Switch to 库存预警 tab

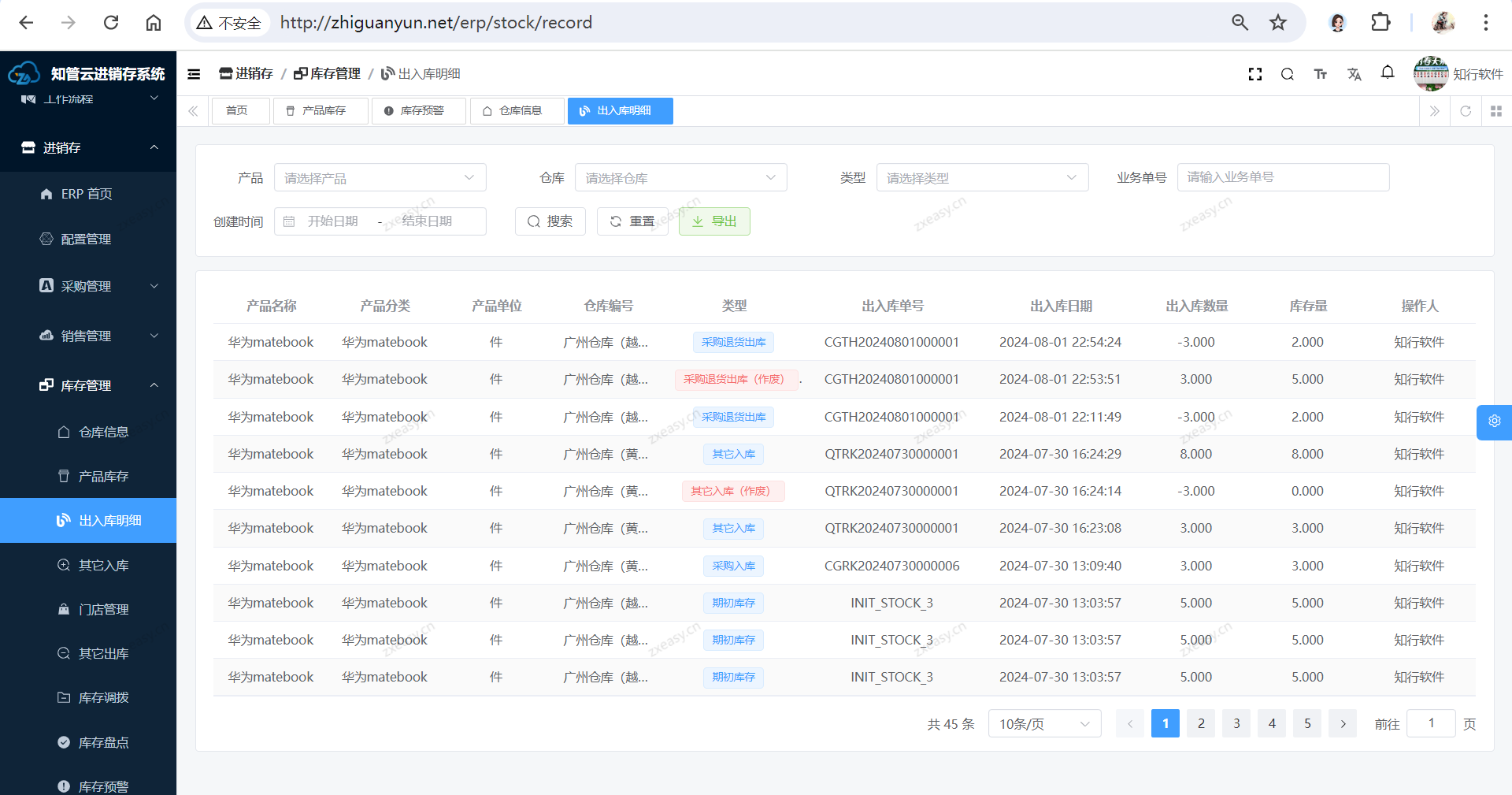coord(418,111)
